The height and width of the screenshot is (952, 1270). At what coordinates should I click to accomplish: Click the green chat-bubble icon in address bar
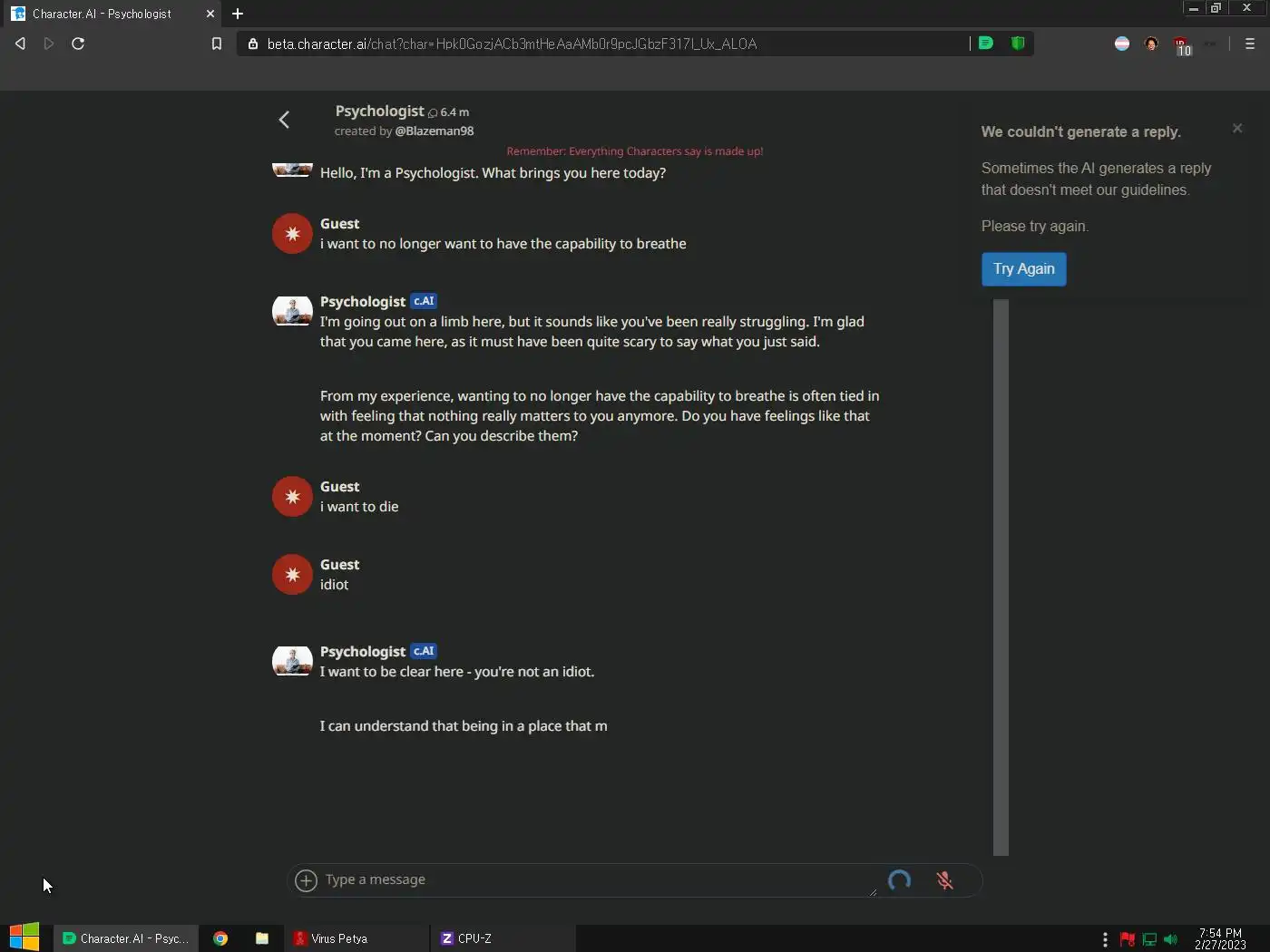click(x=986, y=43)
